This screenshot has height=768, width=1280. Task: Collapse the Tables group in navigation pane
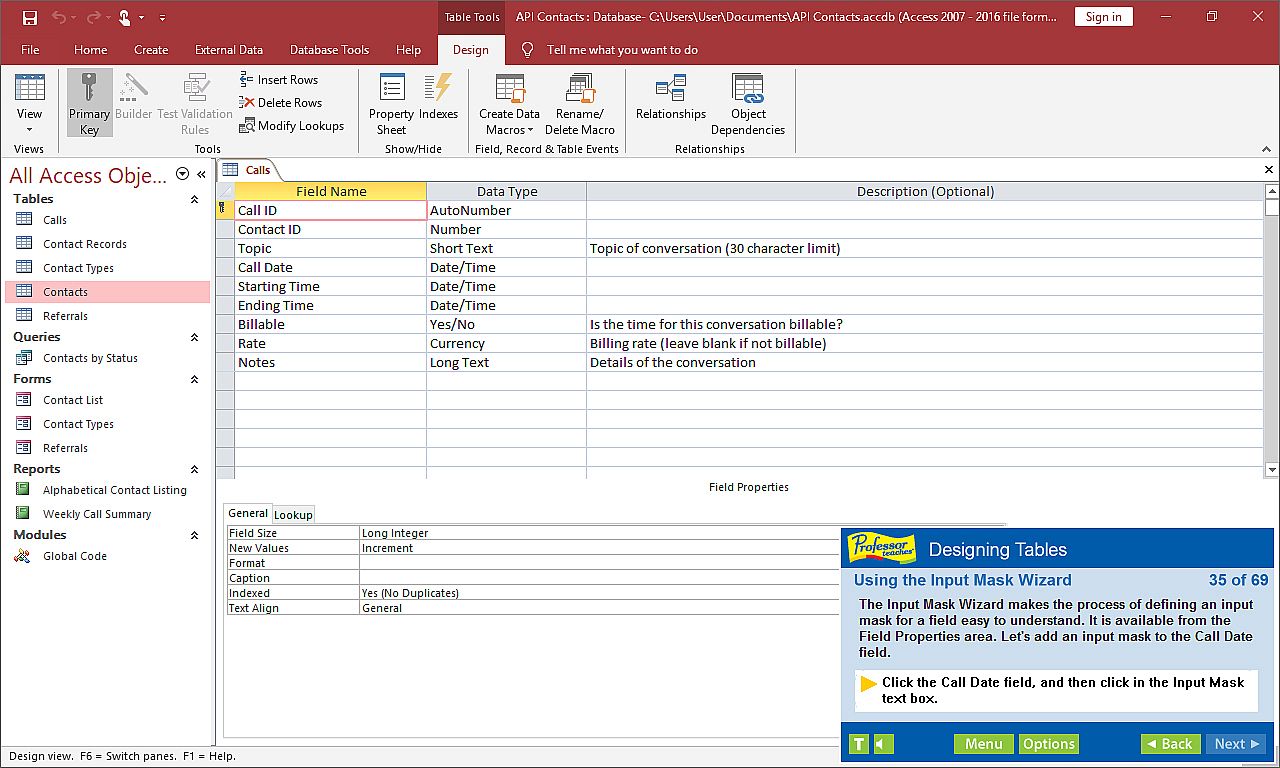point(194,199)
